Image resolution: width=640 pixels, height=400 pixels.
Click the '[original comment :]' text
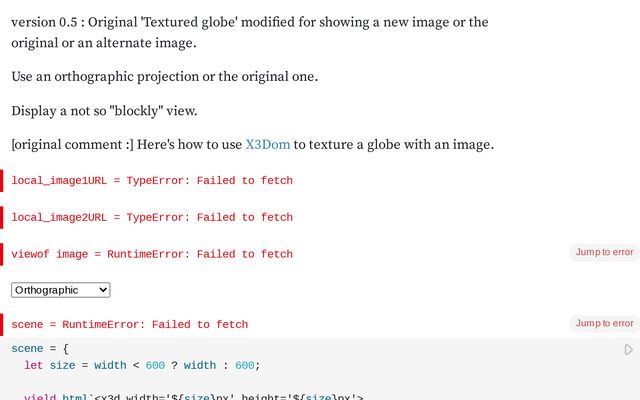72,144
